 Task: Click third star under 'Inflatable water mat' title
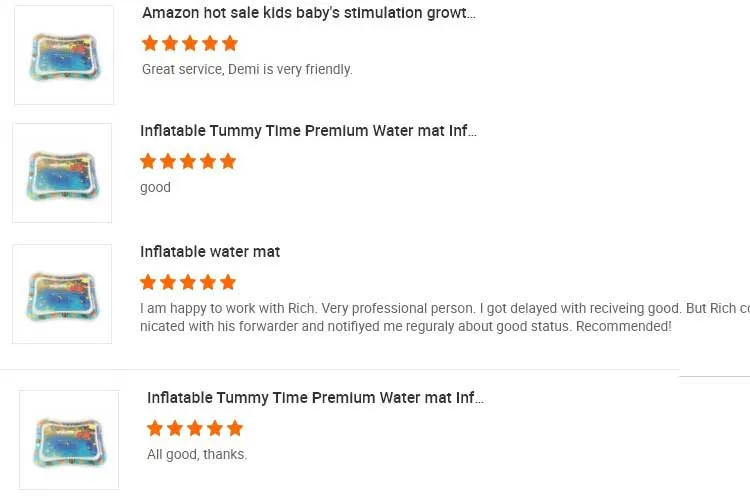188,282
